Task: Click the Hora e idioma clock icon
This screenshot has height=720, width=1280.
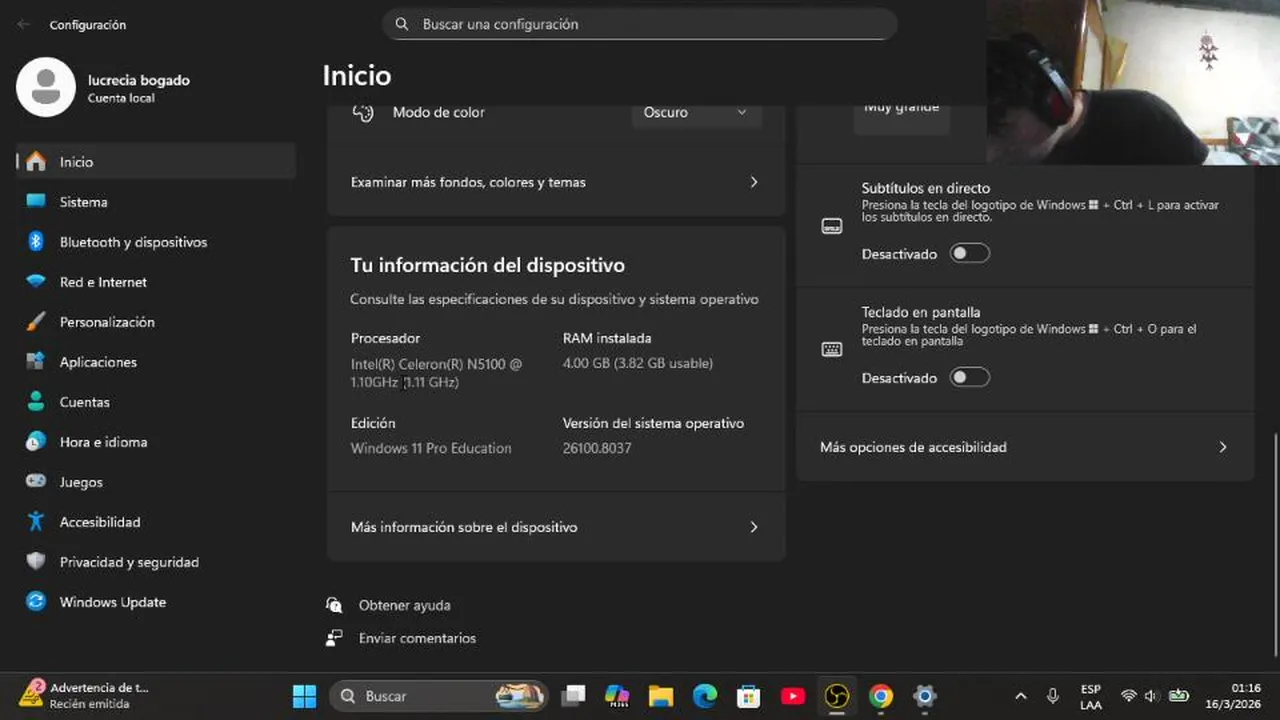Action: tap(36, 442)
